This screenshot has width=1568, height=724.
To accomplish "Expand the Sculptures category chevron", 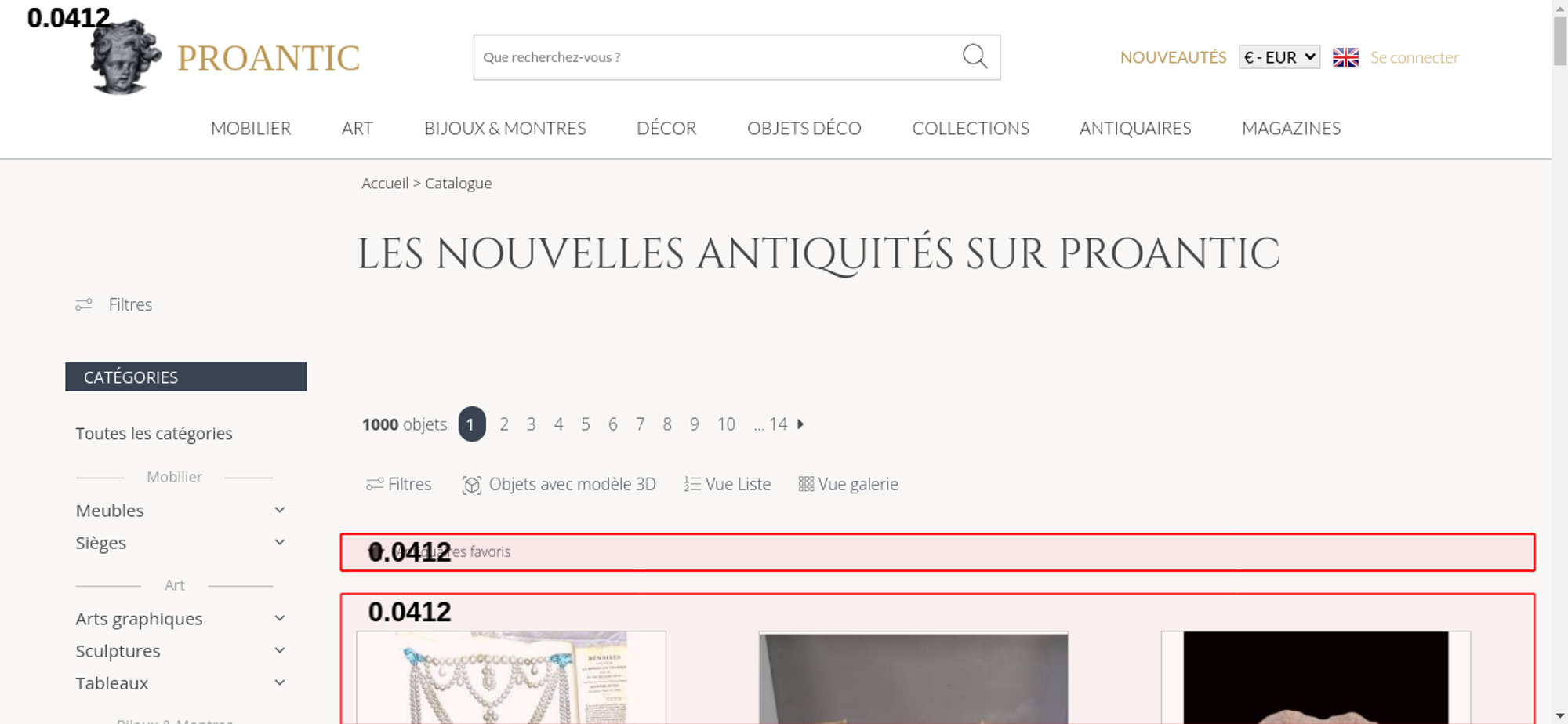I will pyautogui.click(x=280, y=650).
